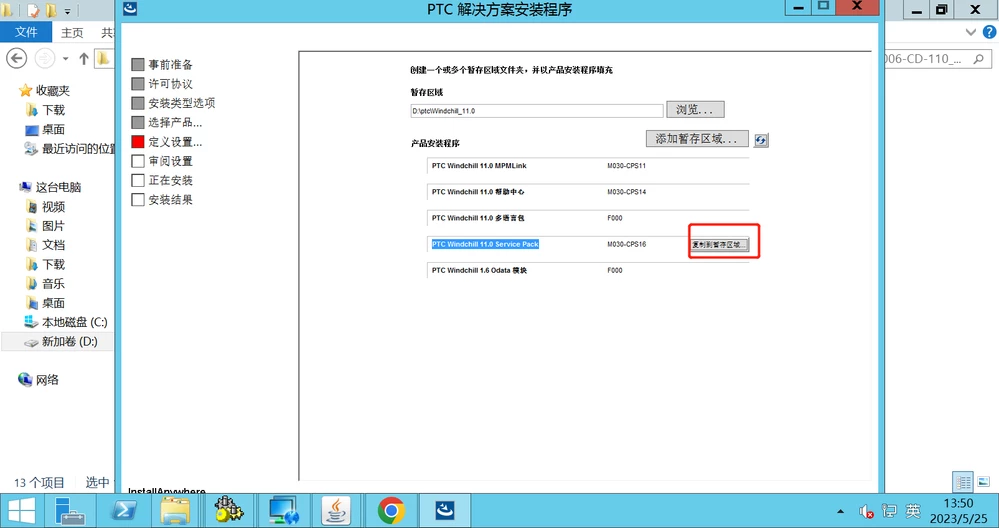
Task: Open the Java taskbar icon
Action: (336, 511)
